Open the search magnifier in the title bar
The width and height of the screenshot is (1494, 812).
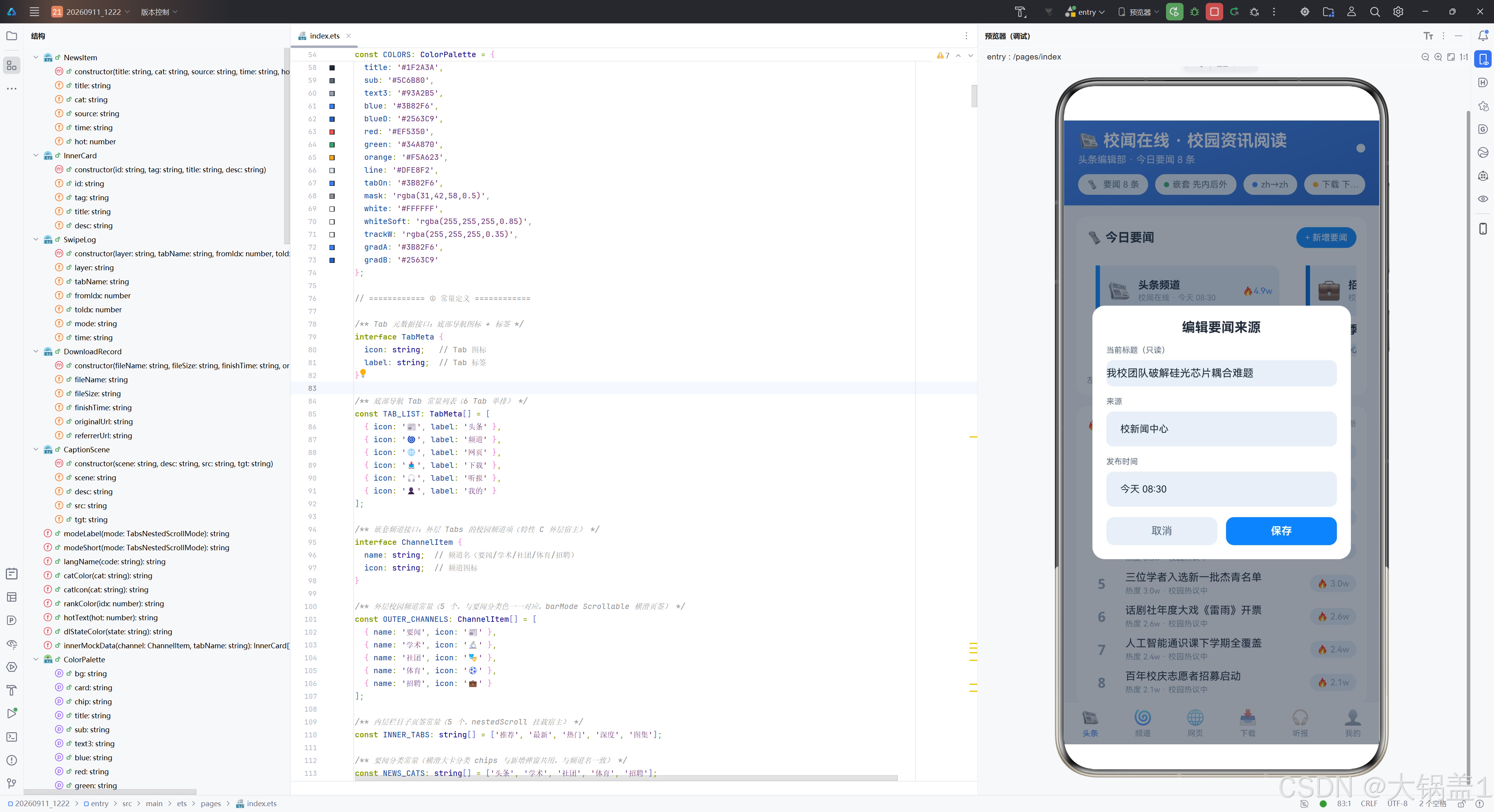1375,12
